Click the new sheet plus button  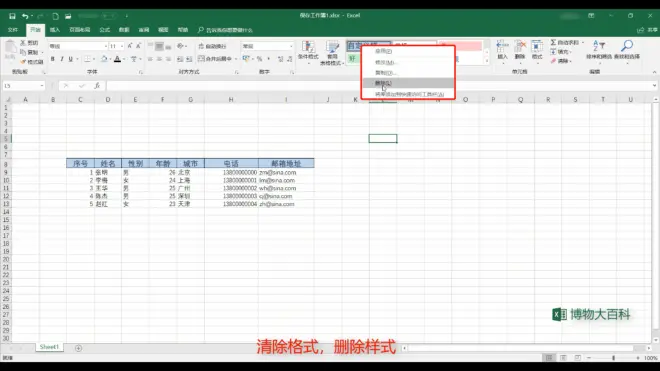(x=78, y=348)
